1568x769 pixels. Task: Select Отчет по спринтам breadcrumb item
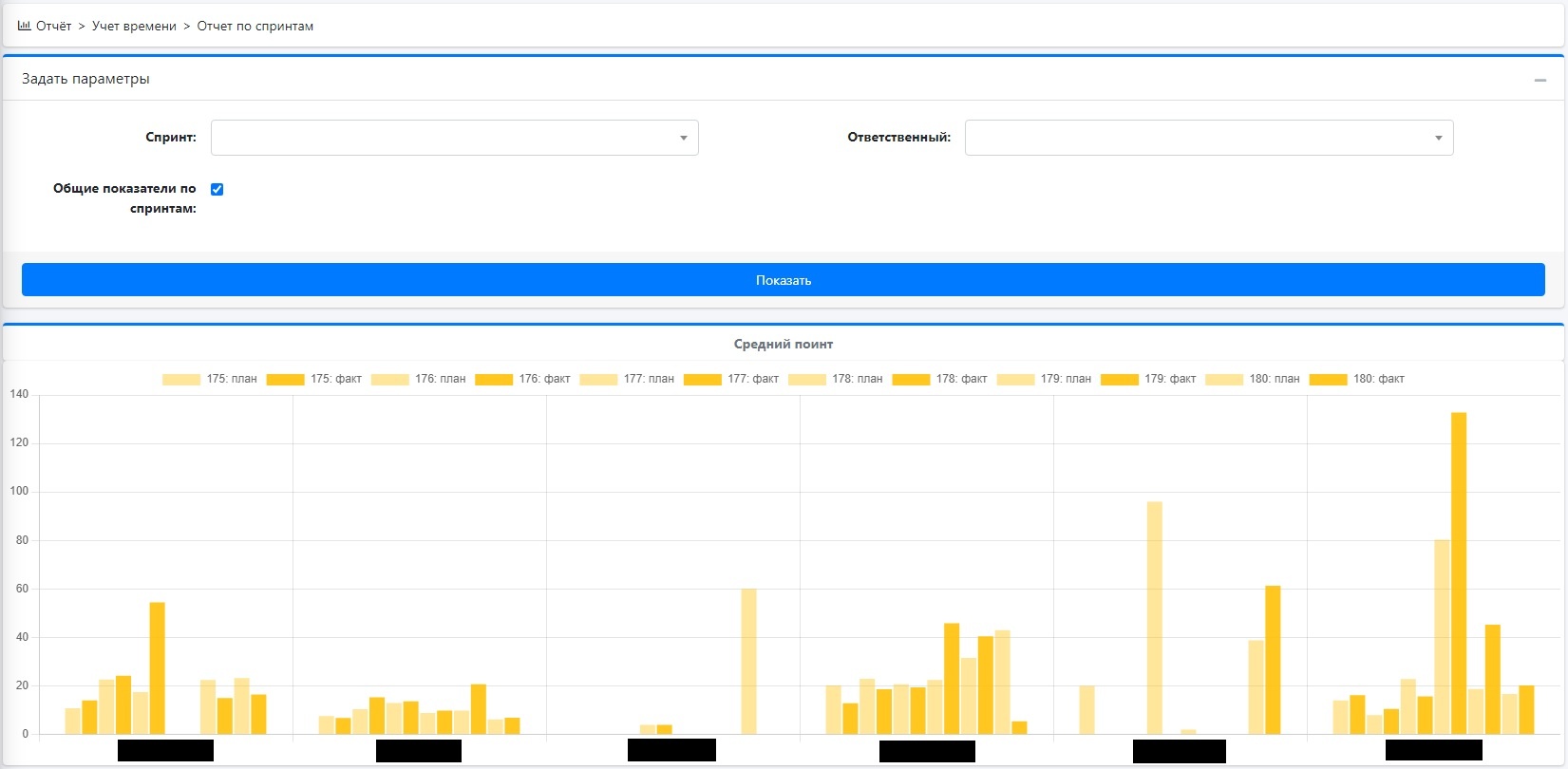(255, 27)
